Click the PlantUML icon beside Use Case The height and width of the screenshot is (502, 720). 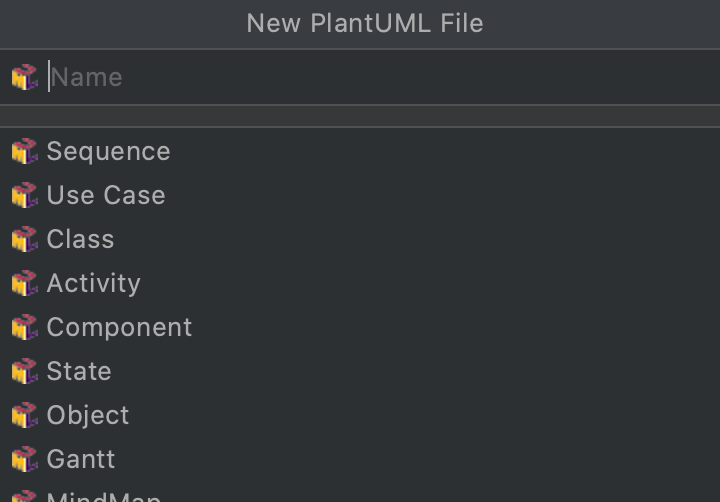[24, 195]
